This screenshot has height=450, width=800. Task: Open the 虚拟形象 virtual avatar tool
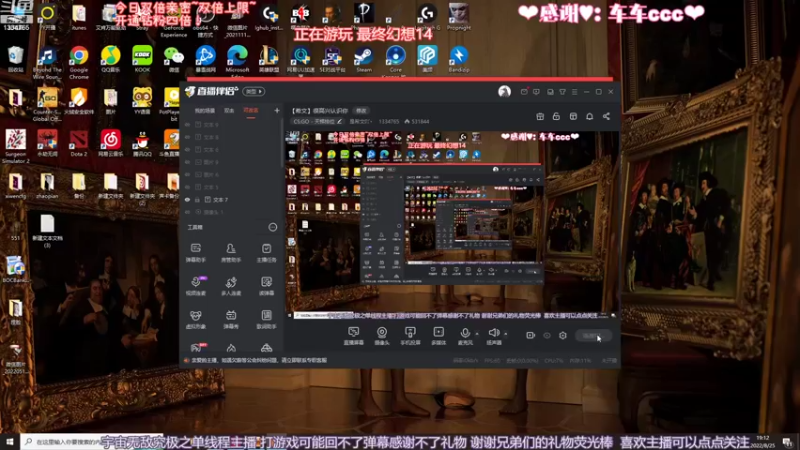tap(195, 319)
